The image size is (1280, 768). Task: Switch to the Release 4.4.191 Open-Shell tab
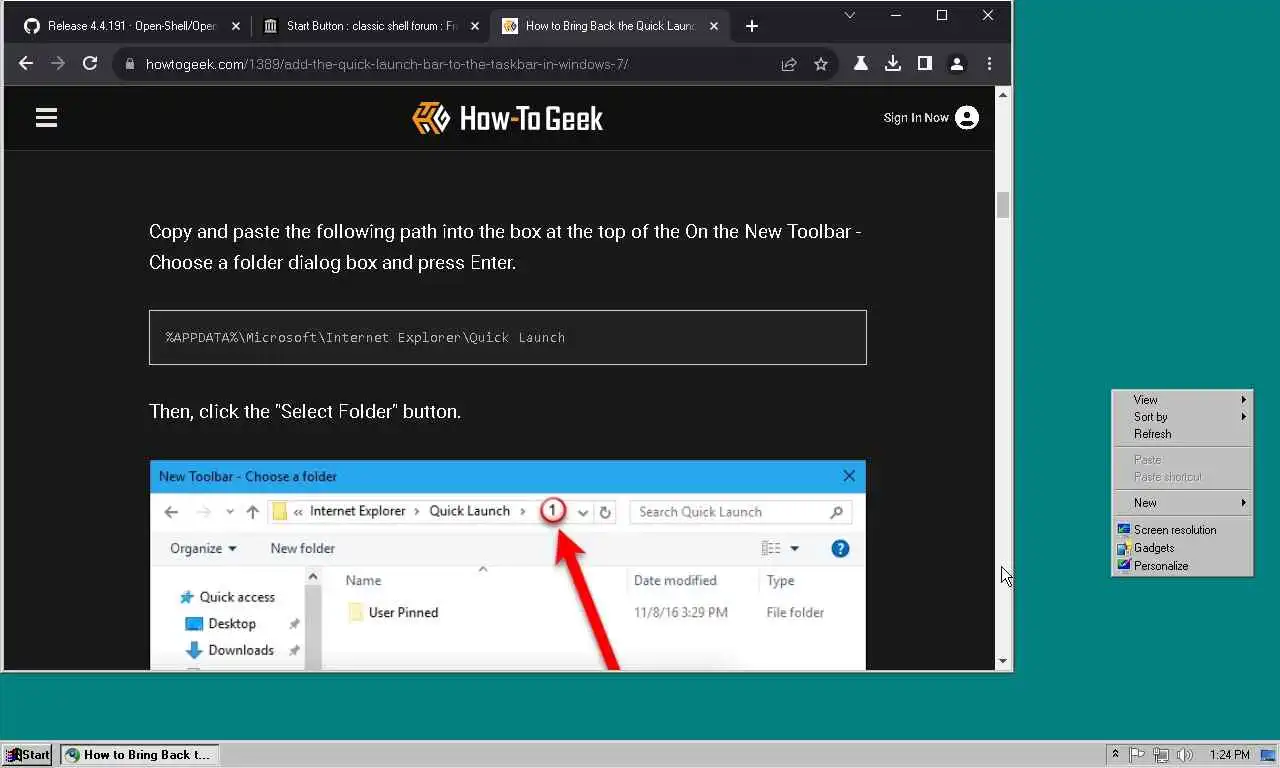pos(131,26)
